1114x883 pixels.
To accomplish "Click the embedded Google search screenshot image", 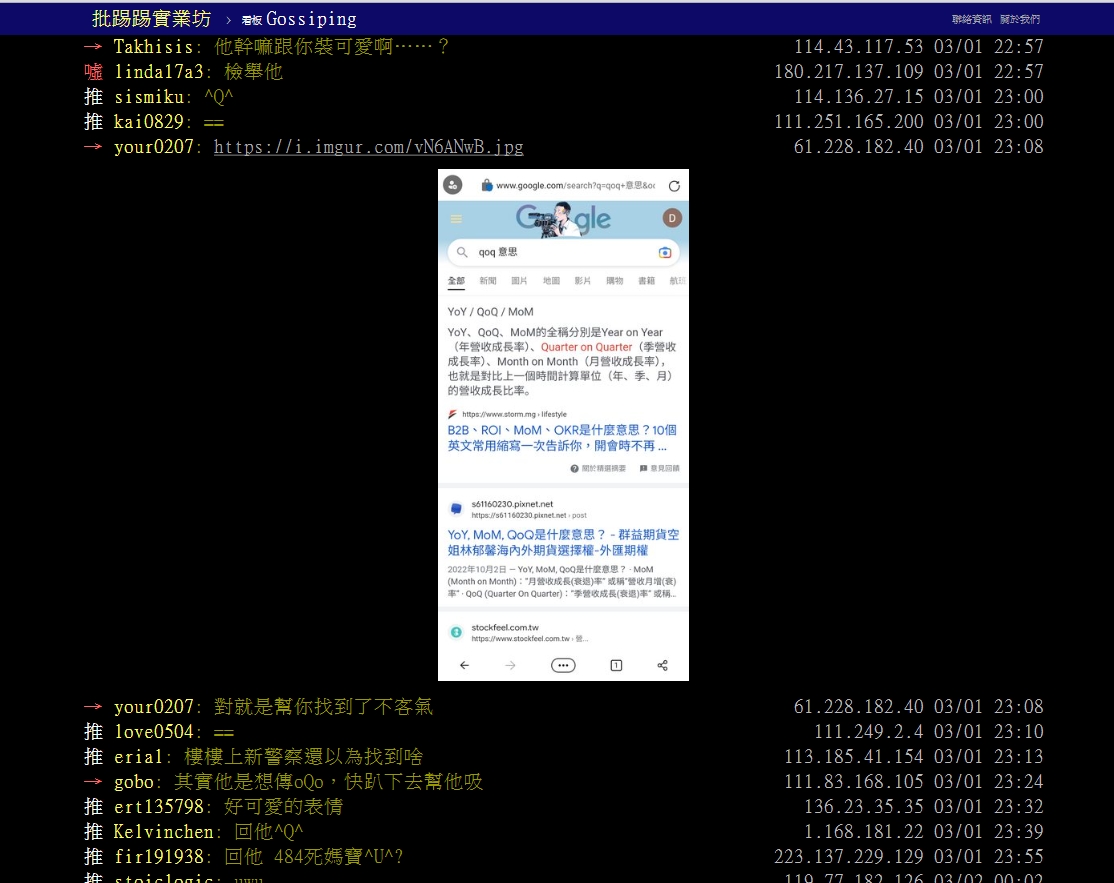I will (x=563, y=425).
